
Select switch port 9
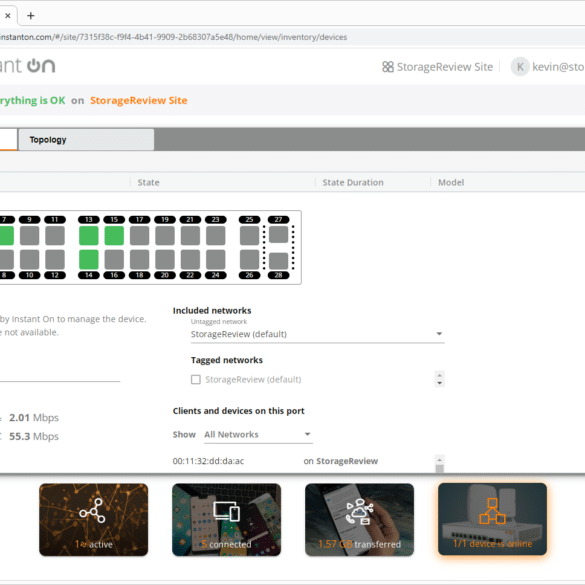(29, 235)
